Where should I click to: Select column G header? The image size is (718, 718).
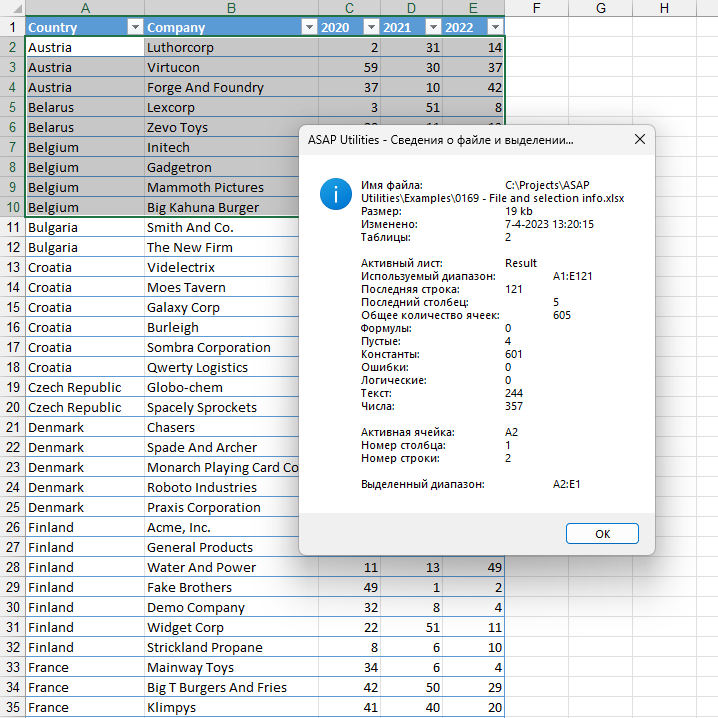pyautogui.click(x=600, y=8)
